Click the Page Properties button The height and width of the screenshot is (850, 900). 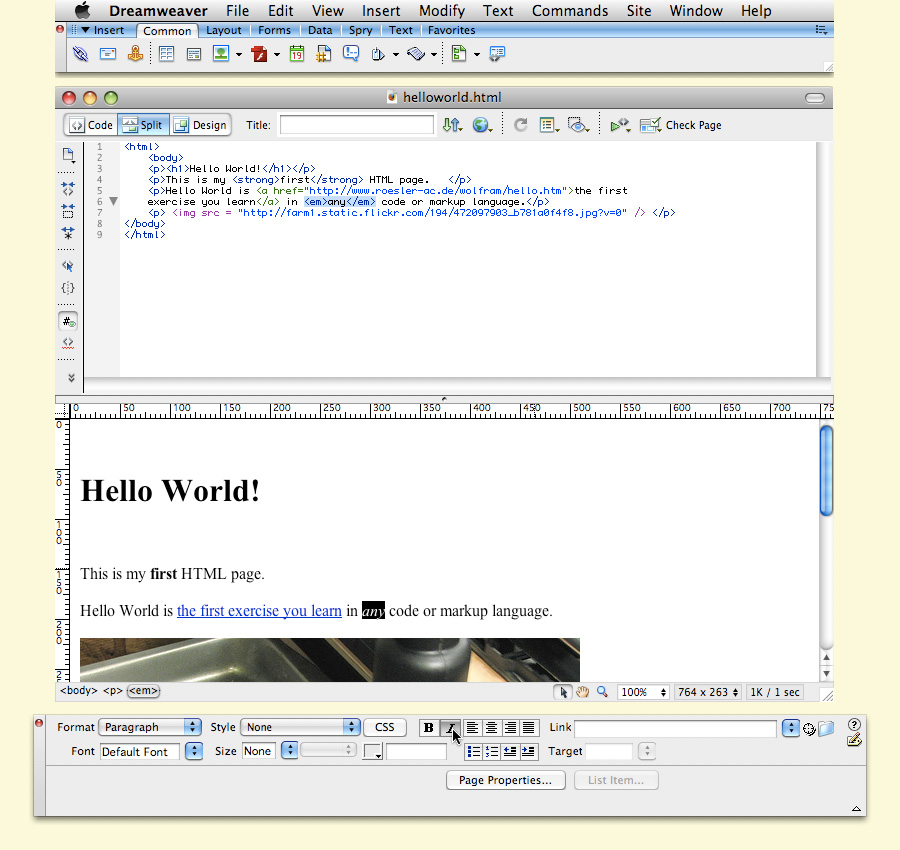pyautogui.click(x=505, y=780)
